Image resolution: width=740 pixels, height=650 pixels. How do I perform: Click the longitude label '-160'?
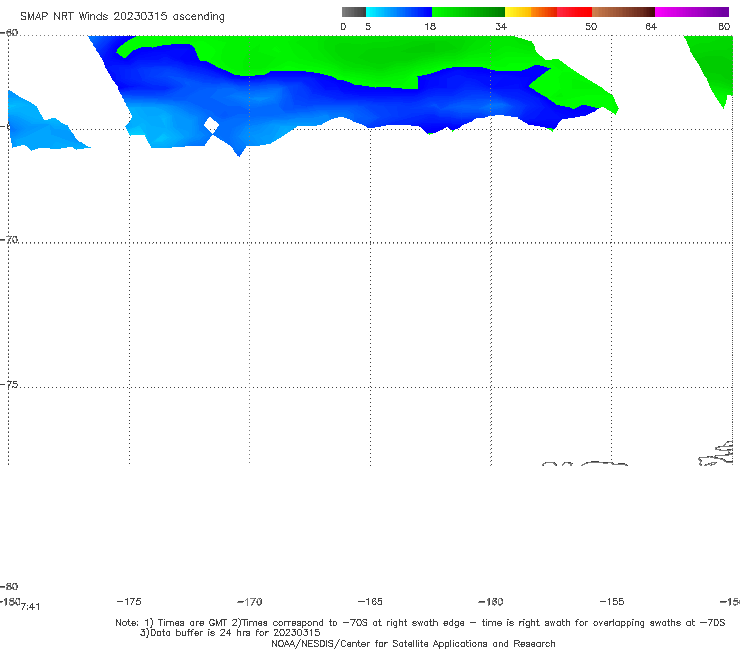click(491, 601)
